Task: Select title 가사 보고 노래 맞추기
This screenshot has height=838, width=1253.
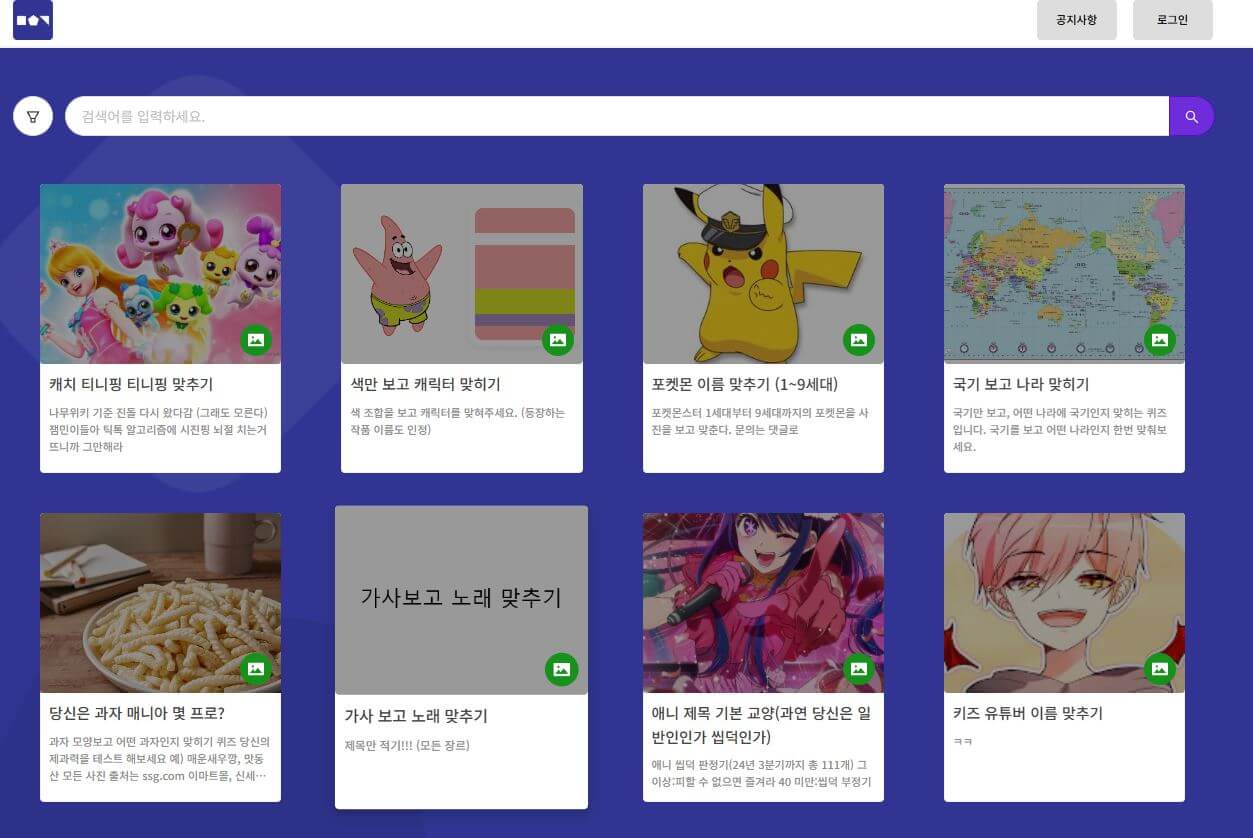Action: tap(416, 716)
